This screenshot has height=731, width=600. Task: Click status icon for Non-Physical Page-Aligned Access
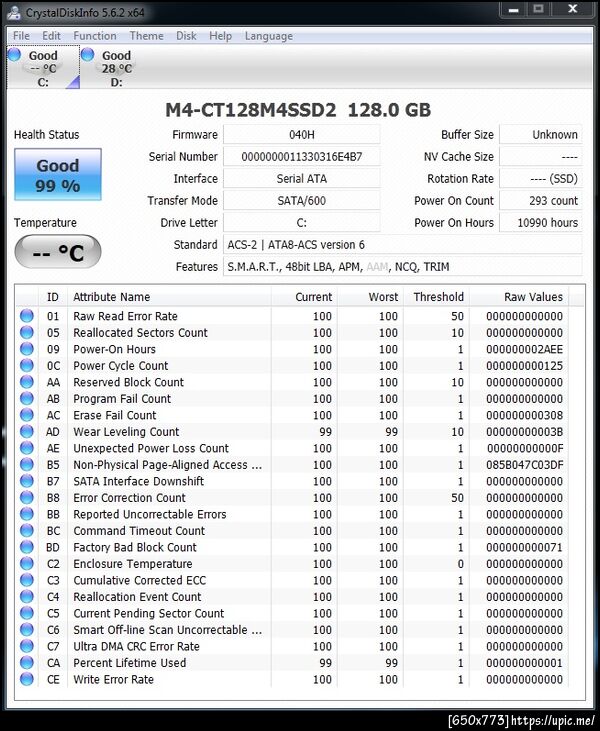[27, 465]
